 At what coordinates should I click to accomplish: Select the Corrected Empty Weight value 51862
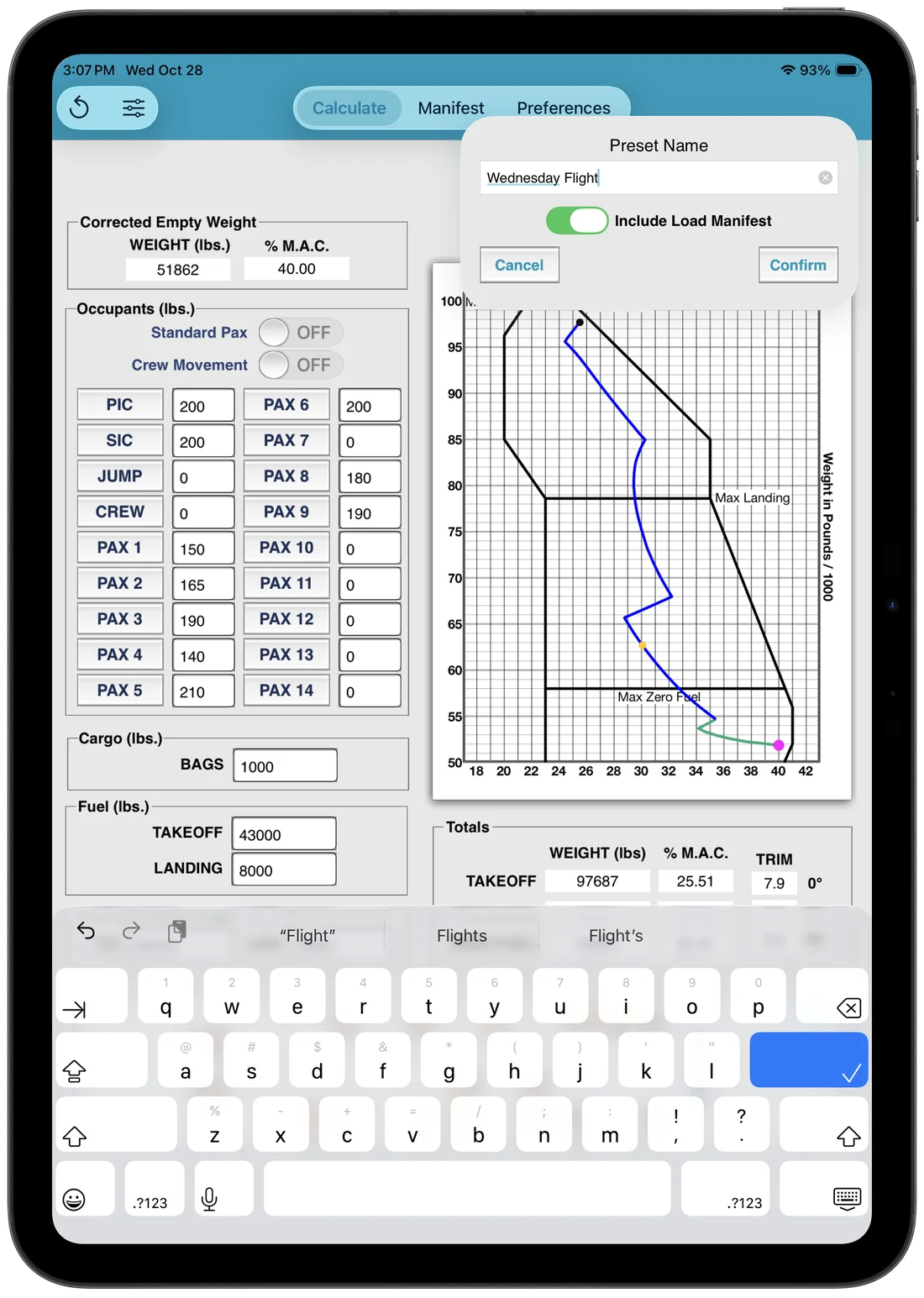click(x=178, y=270)
